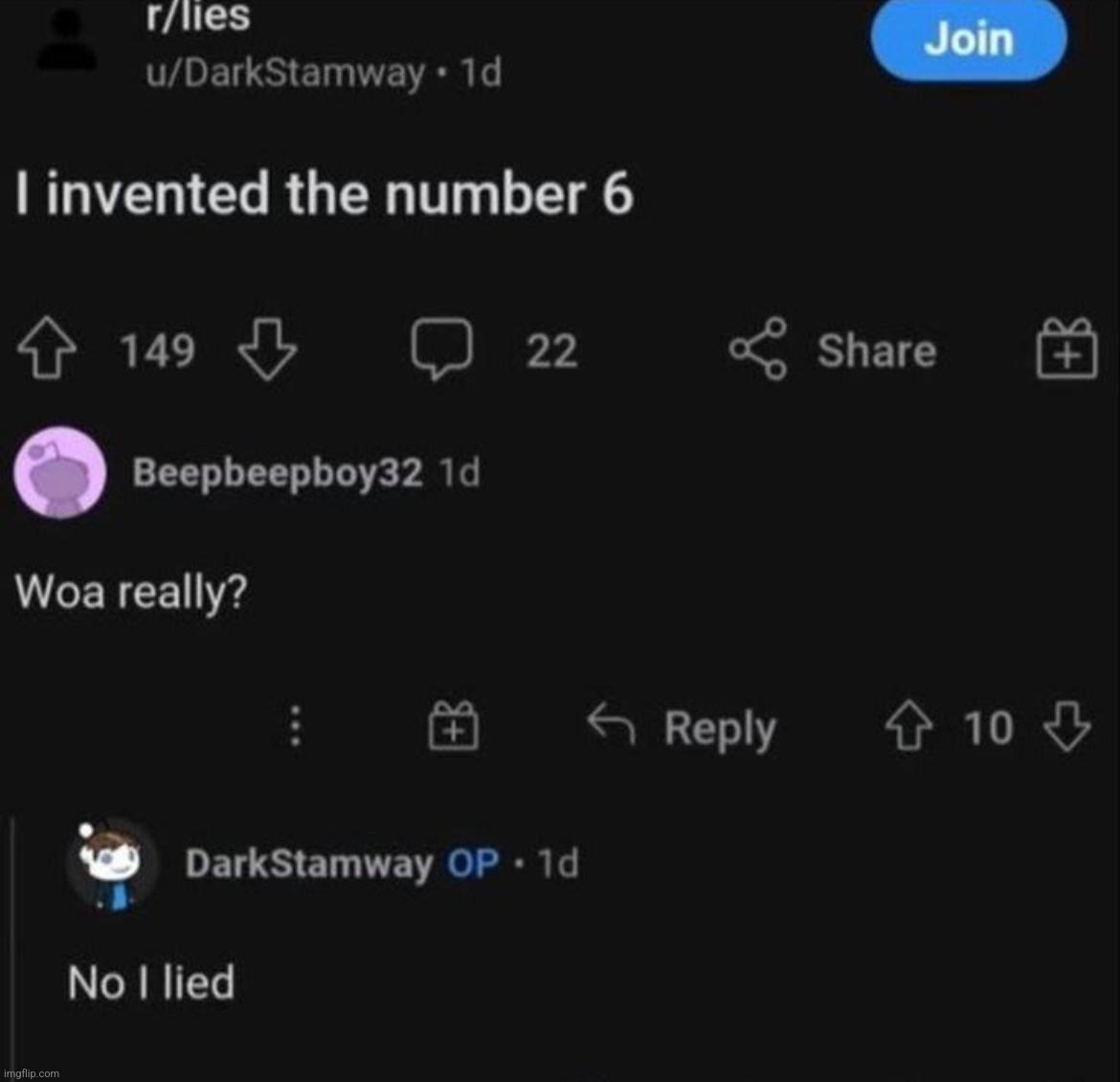The image size is (1120, 1082).
Task: Open Beepbeepboy32's user profile
Action: [x=277, y=472]
